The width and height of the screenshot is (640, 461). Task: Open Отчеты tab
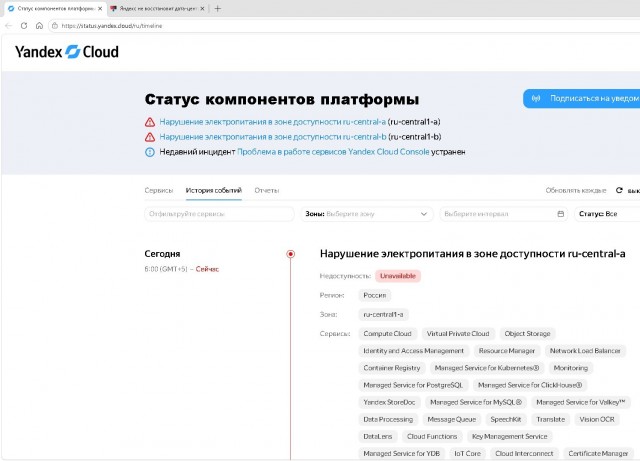[267, 190]
